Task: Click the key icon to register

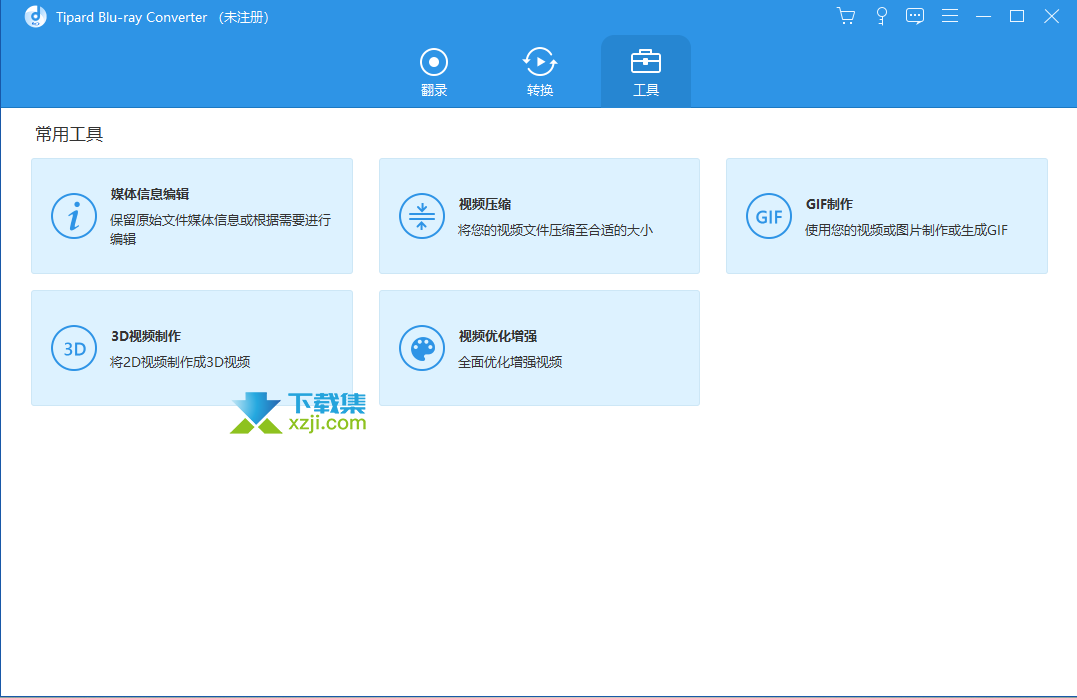Action: [881, 16]
